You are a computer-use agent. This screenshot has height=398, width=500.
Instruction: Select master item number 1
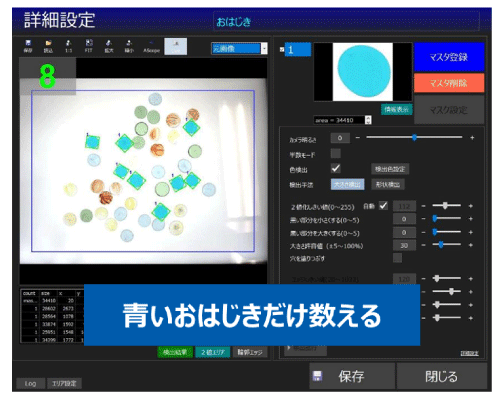pos(298,49)
